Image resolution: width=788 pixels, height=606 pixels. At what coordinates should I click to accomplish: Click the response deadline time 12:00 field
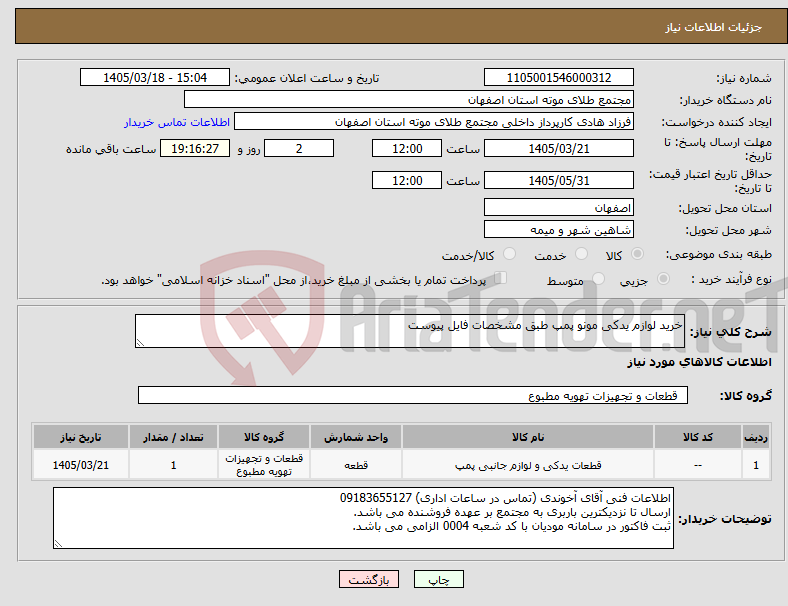pyautogui.click(x=407, y=149)
